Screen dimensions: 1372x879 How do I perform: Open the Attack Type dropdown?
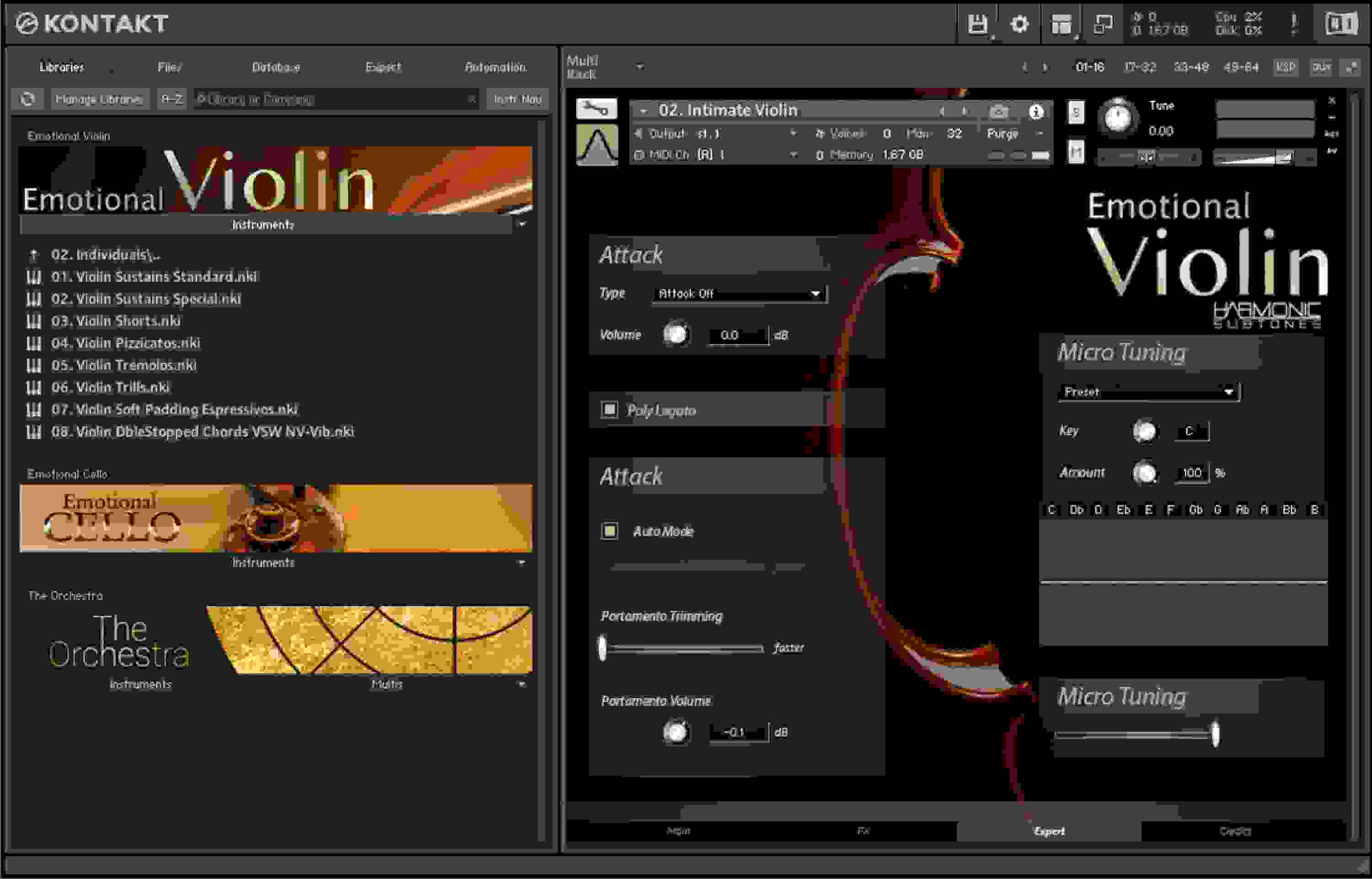click(x=739, y=293)
